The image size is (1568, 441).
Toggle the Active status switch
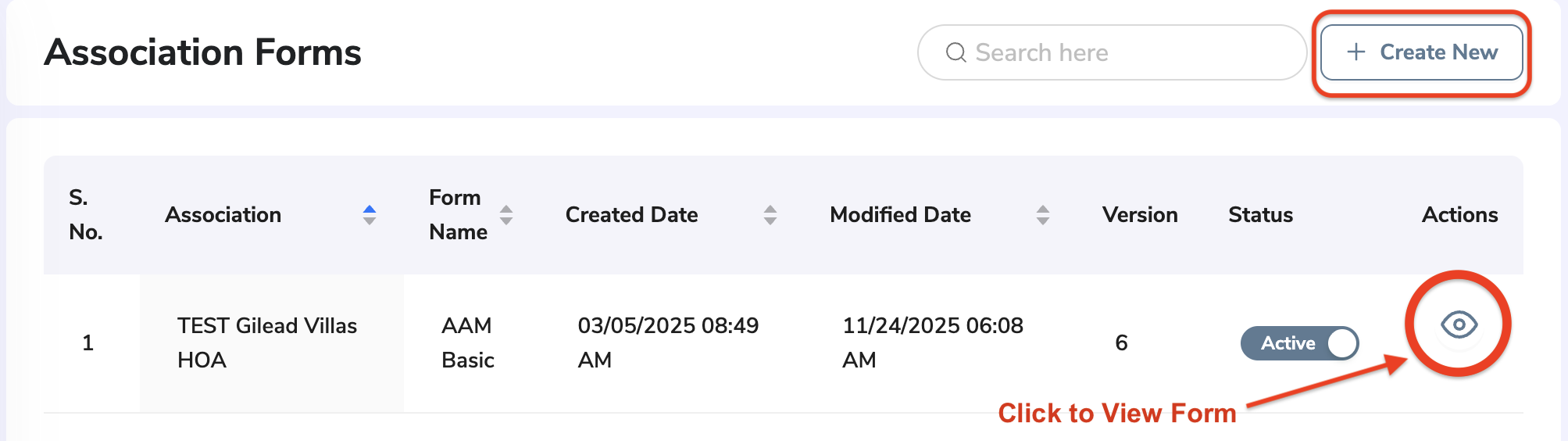(1300, 343)
